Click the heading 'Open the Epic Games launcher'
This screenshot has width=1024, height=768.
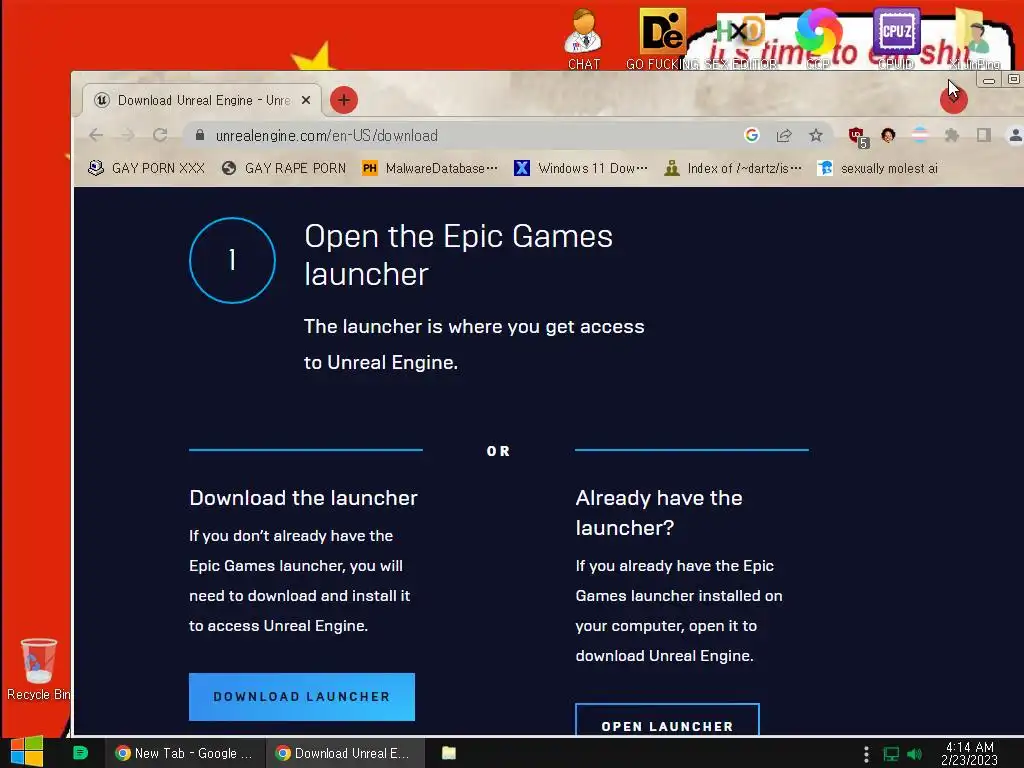(x=458, y=255)
